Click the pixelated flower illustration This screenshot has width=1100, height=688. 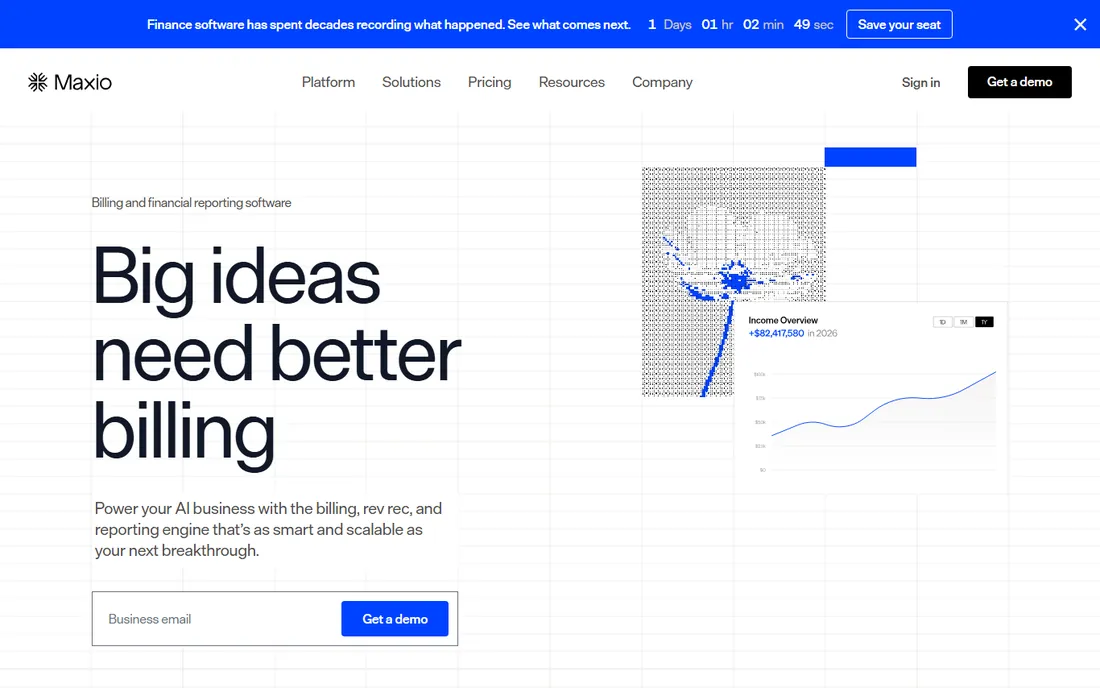[x=733, y=281]
